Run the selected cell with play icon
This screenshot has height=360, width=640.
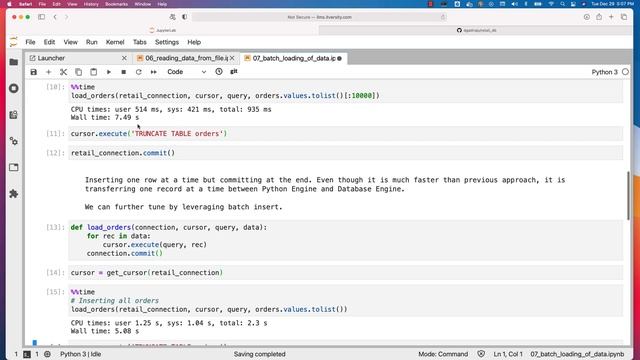pyautogui.click(x=109, y=72)
